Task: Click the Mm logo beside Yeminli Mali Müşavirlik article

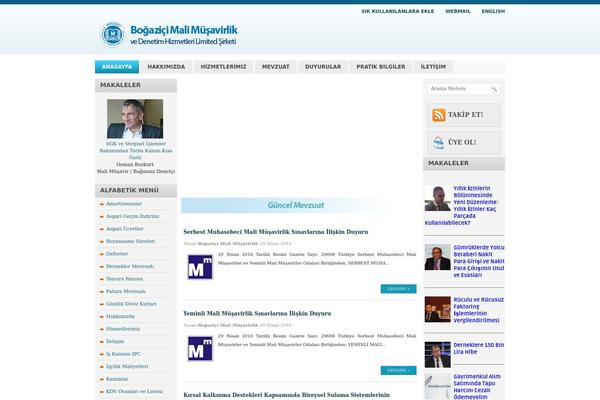Action: point(200,348)
